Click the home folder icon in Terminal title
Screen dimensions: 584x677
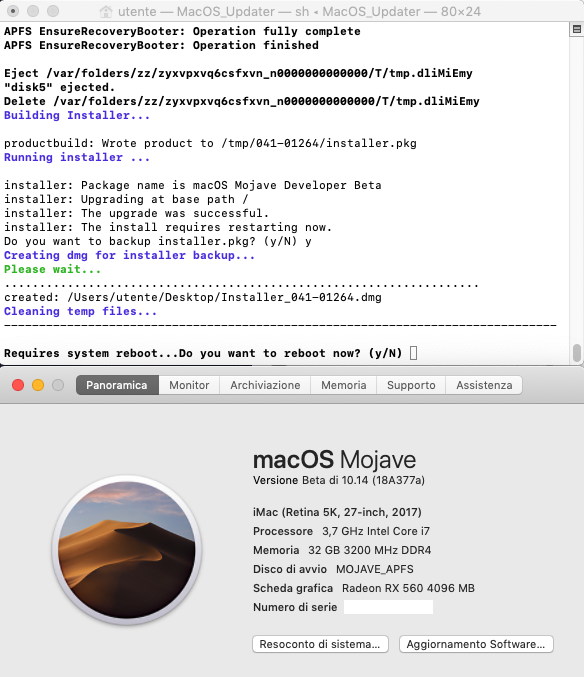tap(106, 11)
